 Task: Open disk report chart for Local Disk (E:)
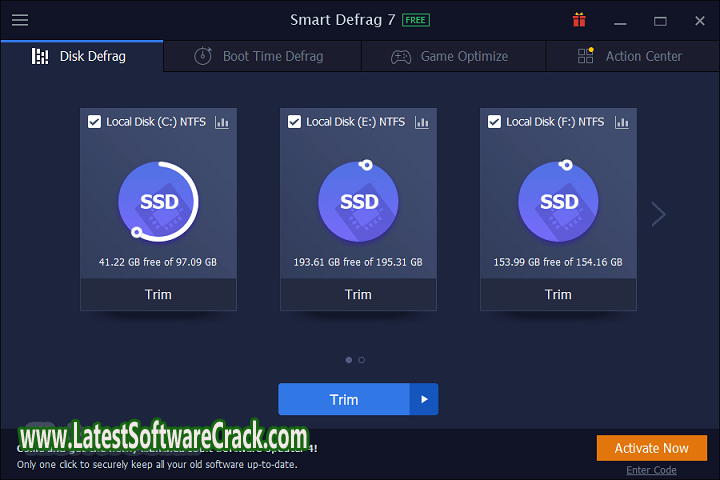pyautogui.click(x=422, y=122)
